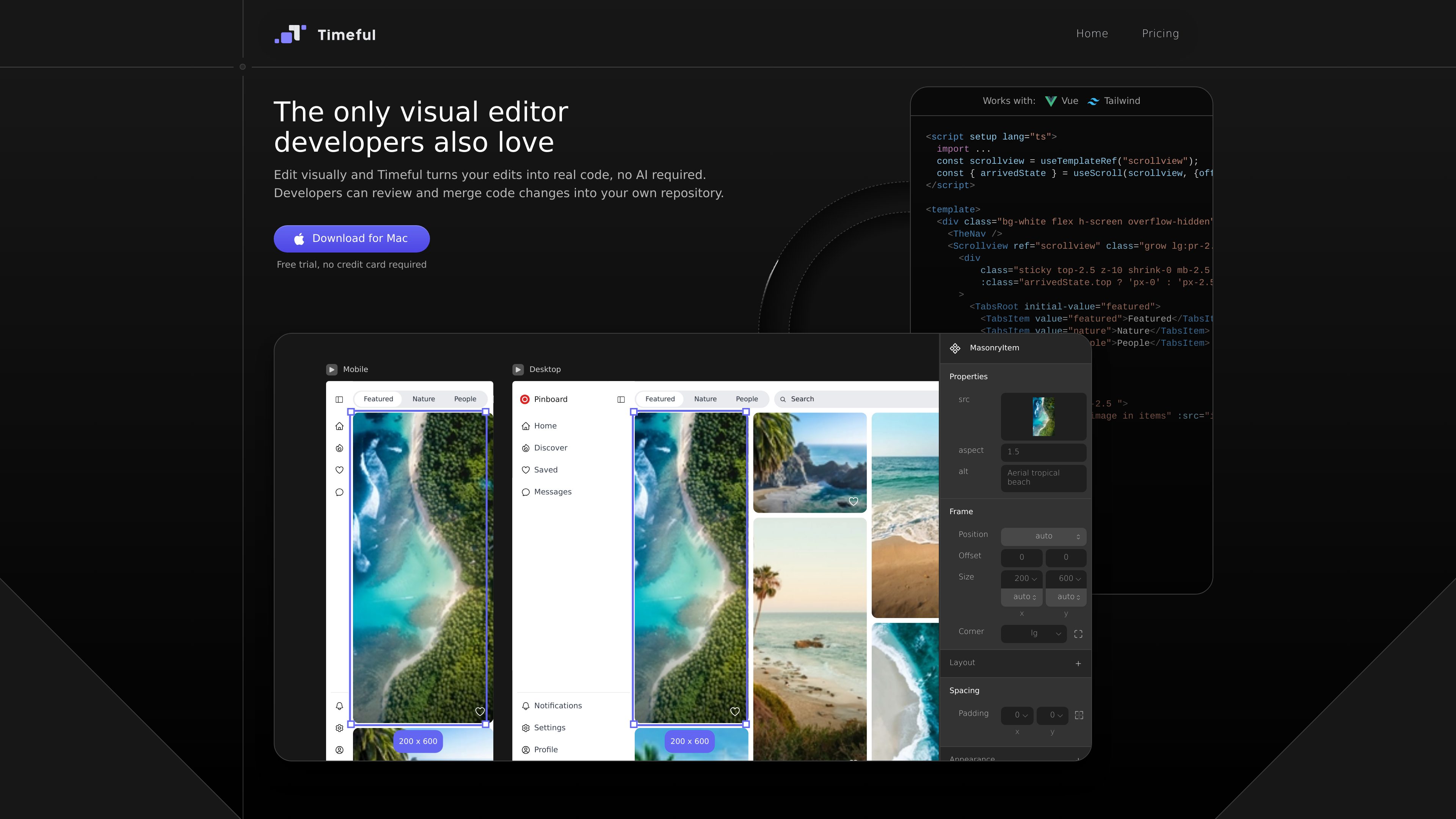Open the x auto size unit selector
The height and width of the screenshot is (819, 1456).
pyautogui.click(x=1021, y=597)
